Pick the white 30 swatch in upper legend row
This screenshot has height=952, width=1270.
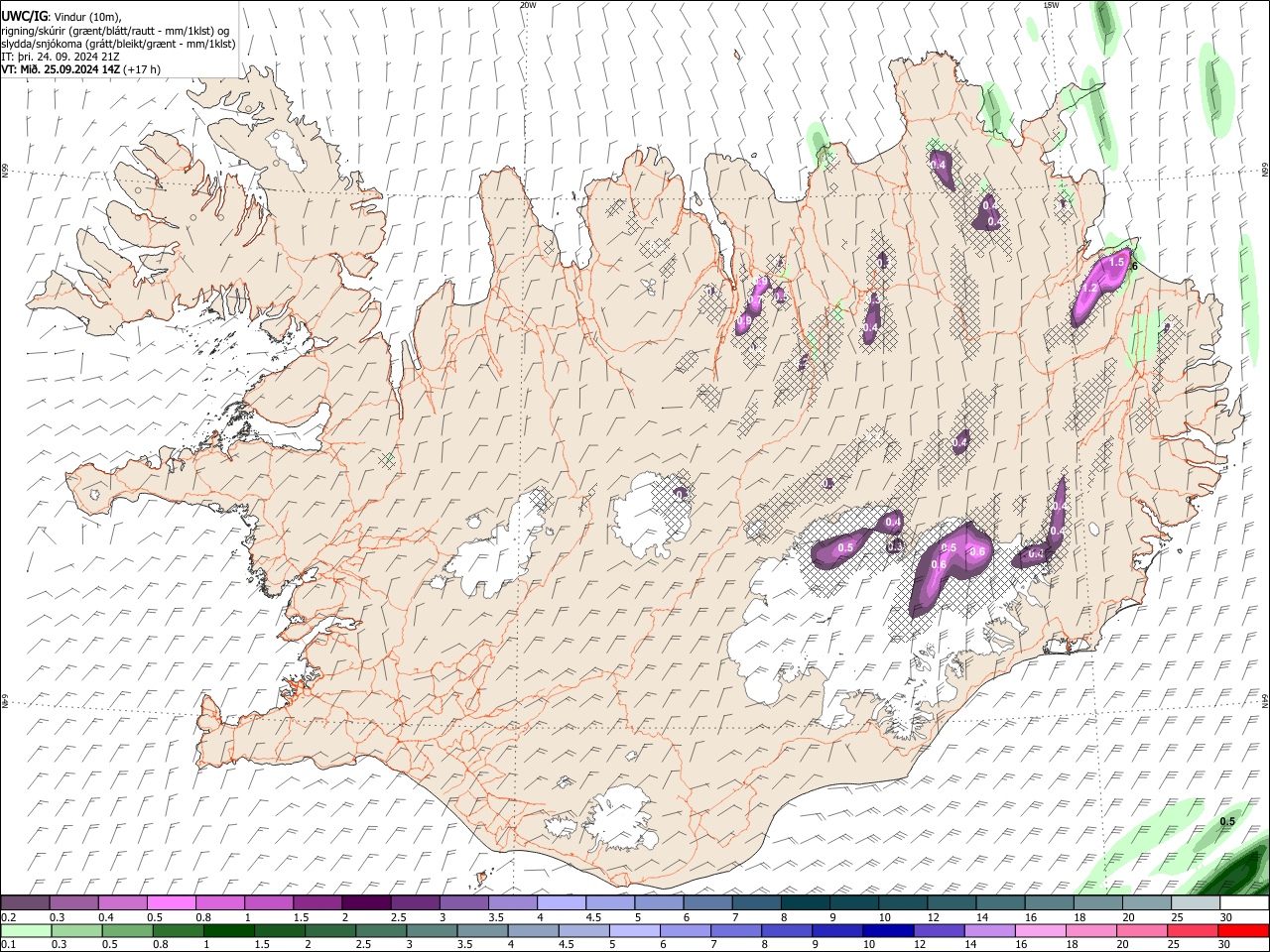click(x=1244, y=903)
